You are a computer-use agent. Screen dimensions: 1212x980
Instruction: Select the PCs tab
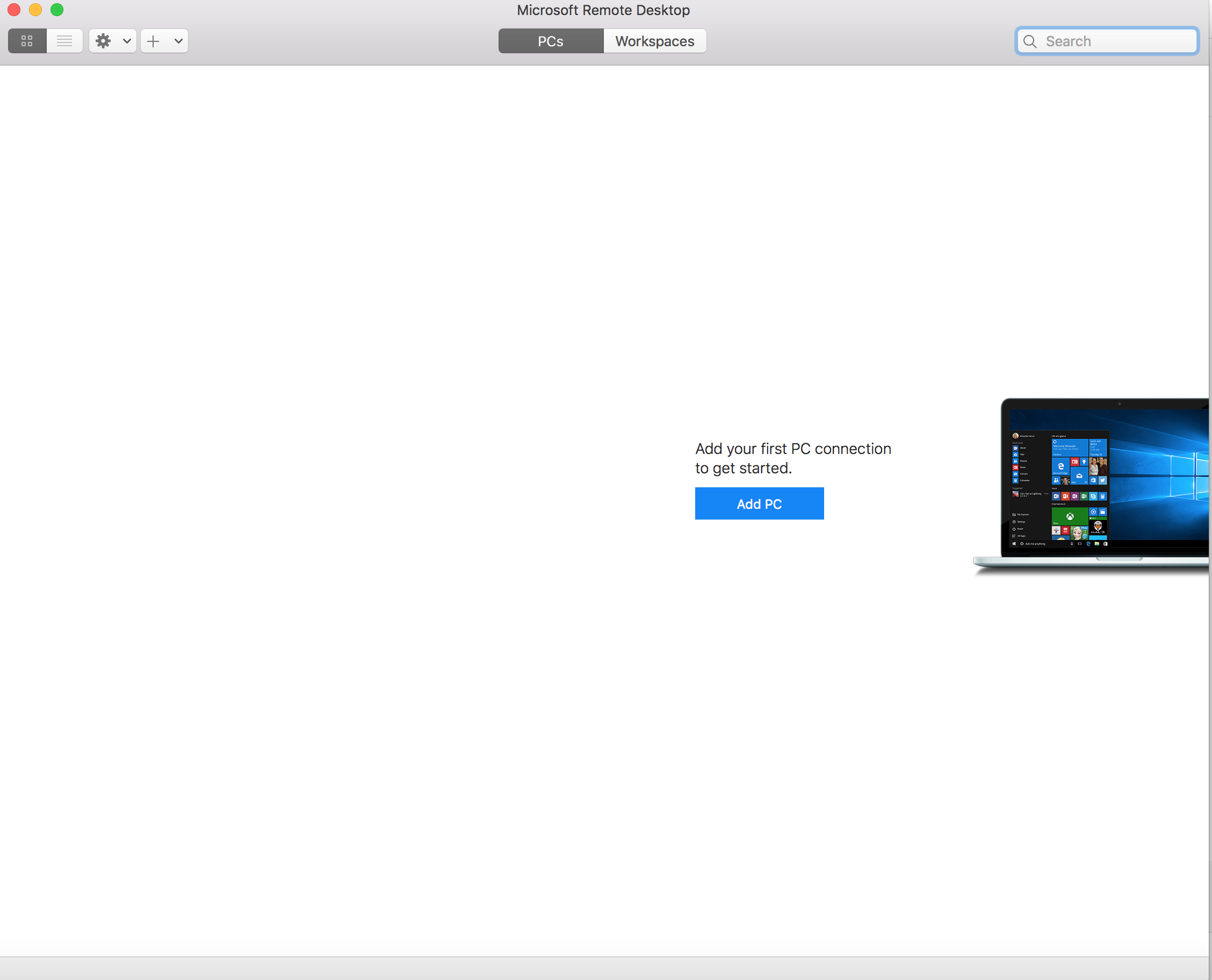[550, 41]
